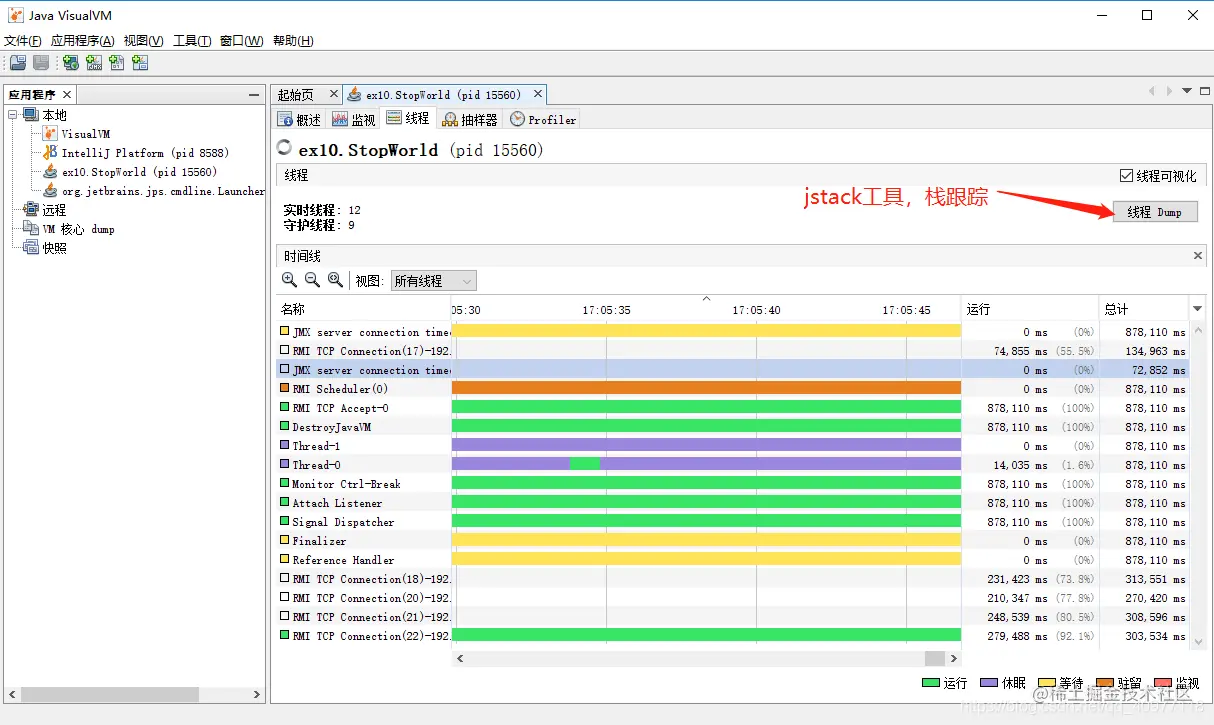The image size is (1214, 725).
Task: Close the 应用程序 panel tab
Action: pyautogui.click(x=67, y=95)
